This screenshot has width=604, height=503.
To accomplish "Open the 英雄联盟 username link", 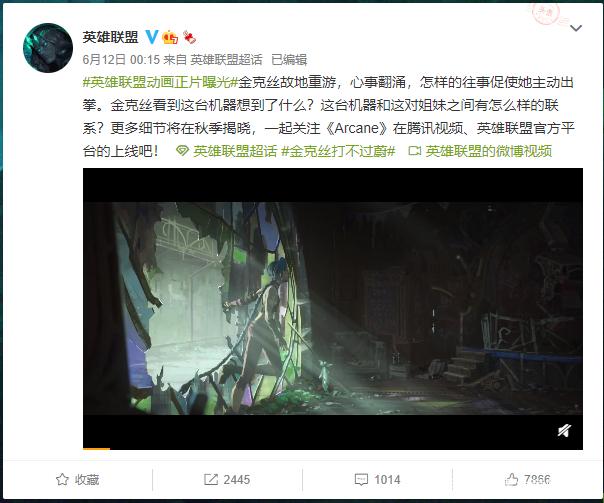I will (x=111, y=37).
